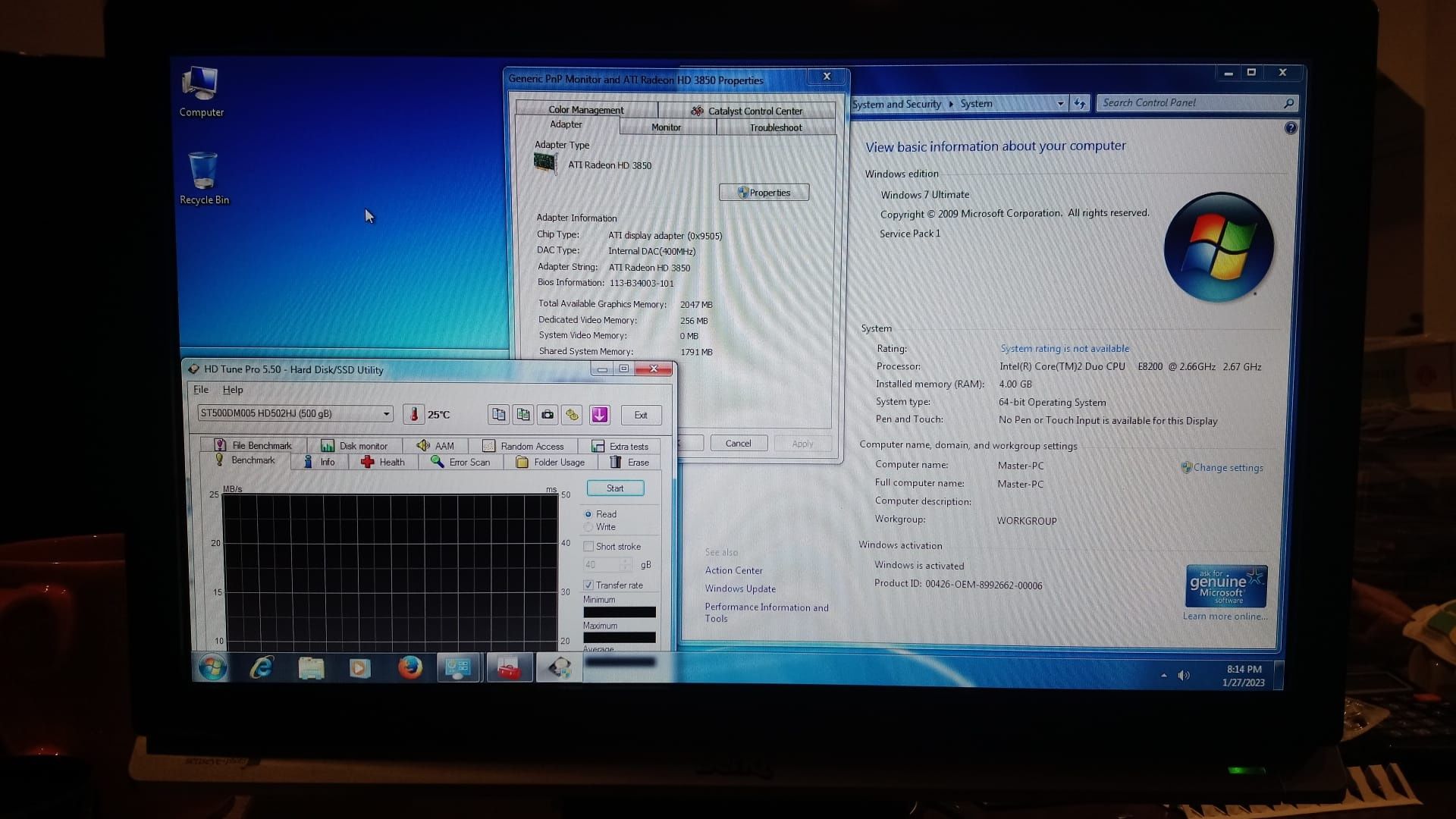Screen dimensions: 1456x819
Task: Expand the hard disk drive dropdown
Action: point(384,413)
